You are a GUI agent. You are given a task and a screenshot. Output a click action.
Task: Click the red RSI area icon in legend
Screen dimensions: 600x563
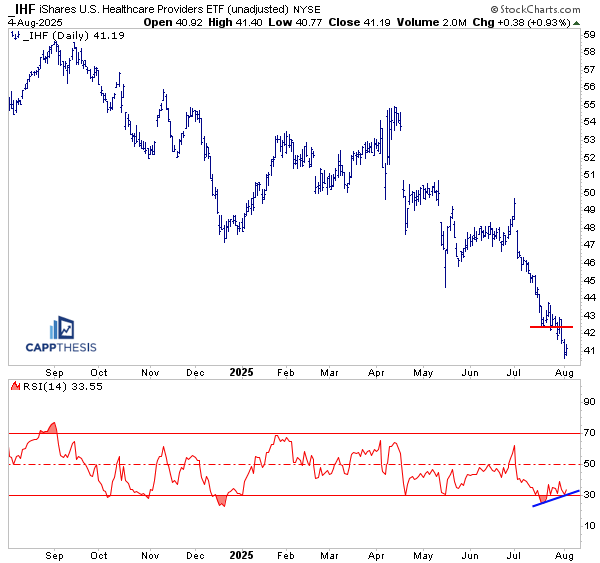(x=15, y=385)
